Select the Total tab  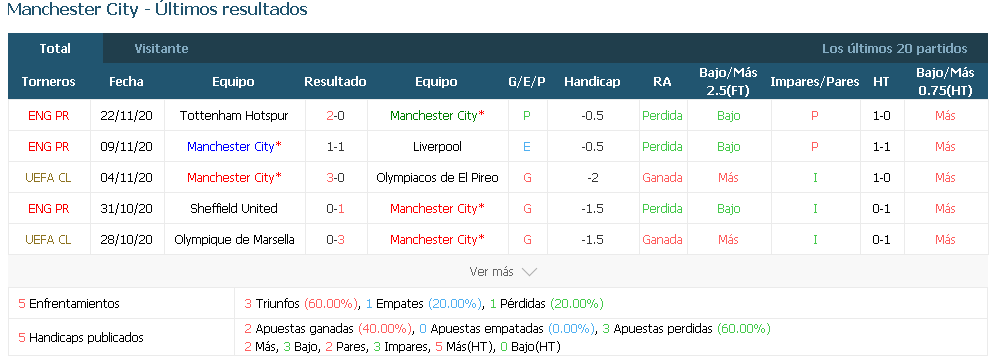(x=55, y=48)
